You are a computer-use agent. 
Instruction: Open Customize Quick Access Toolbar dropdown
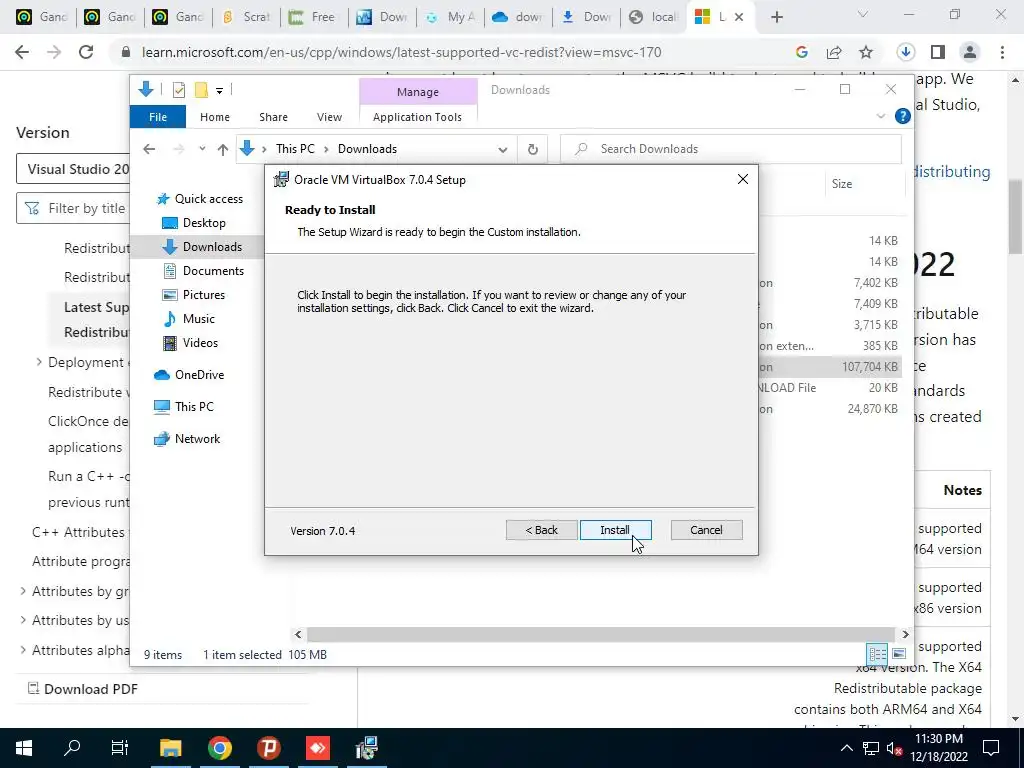tap(219, 91)
